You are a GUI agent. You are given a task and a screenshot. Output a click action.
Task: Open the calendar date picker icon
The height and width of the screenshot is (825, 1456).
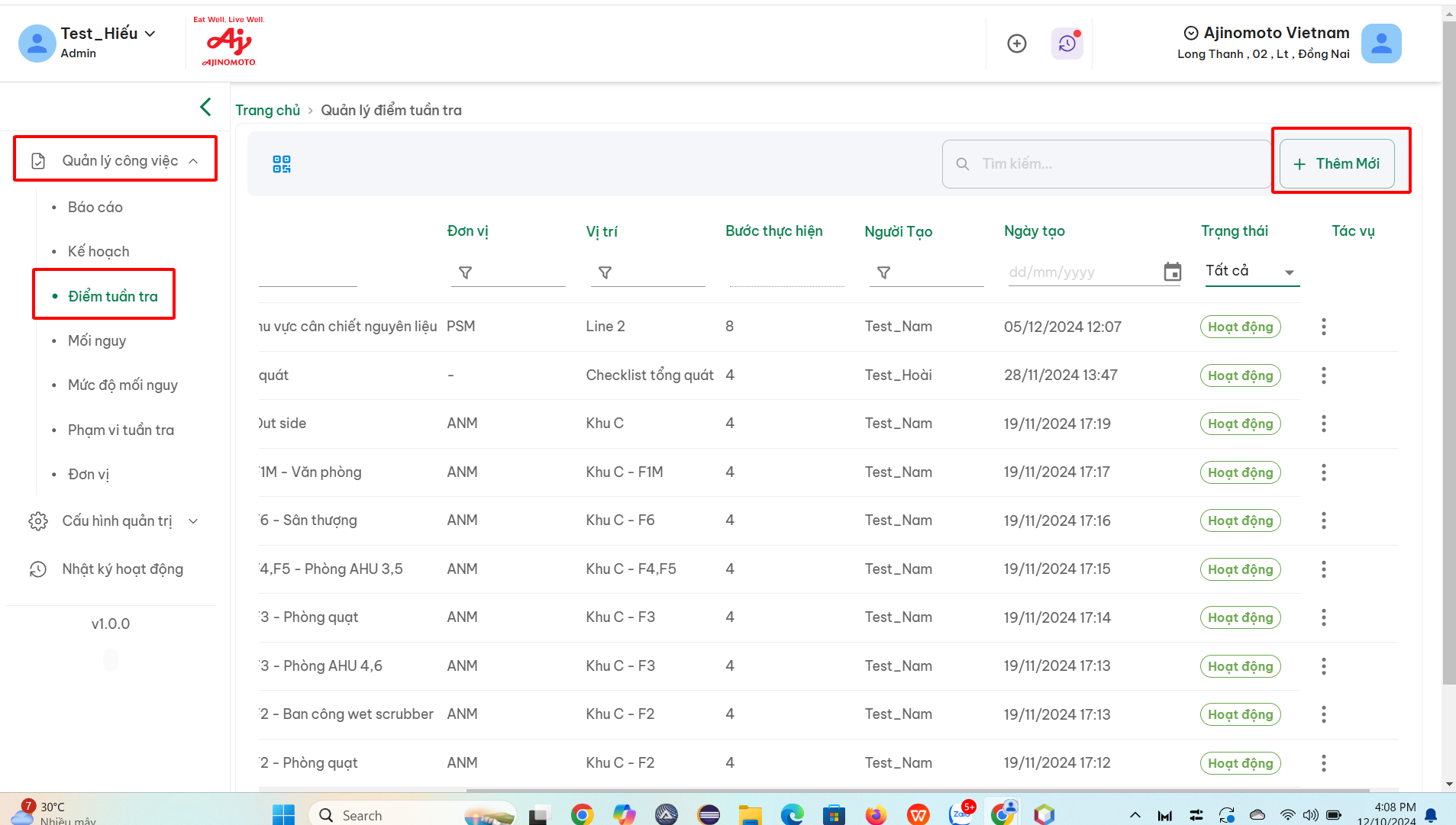[1173, 272]
